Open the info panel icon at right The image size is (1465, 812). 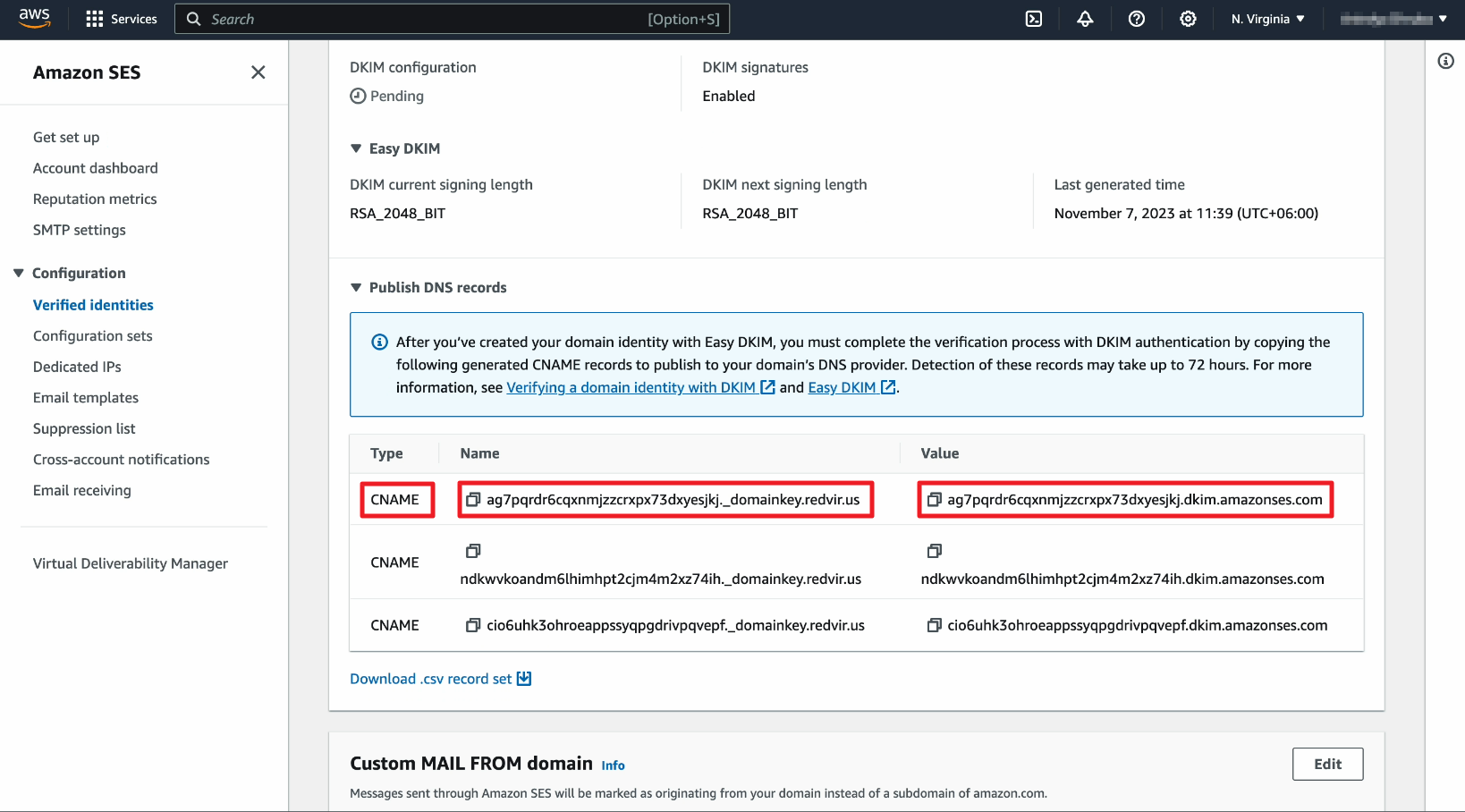tap(1445, 61)
